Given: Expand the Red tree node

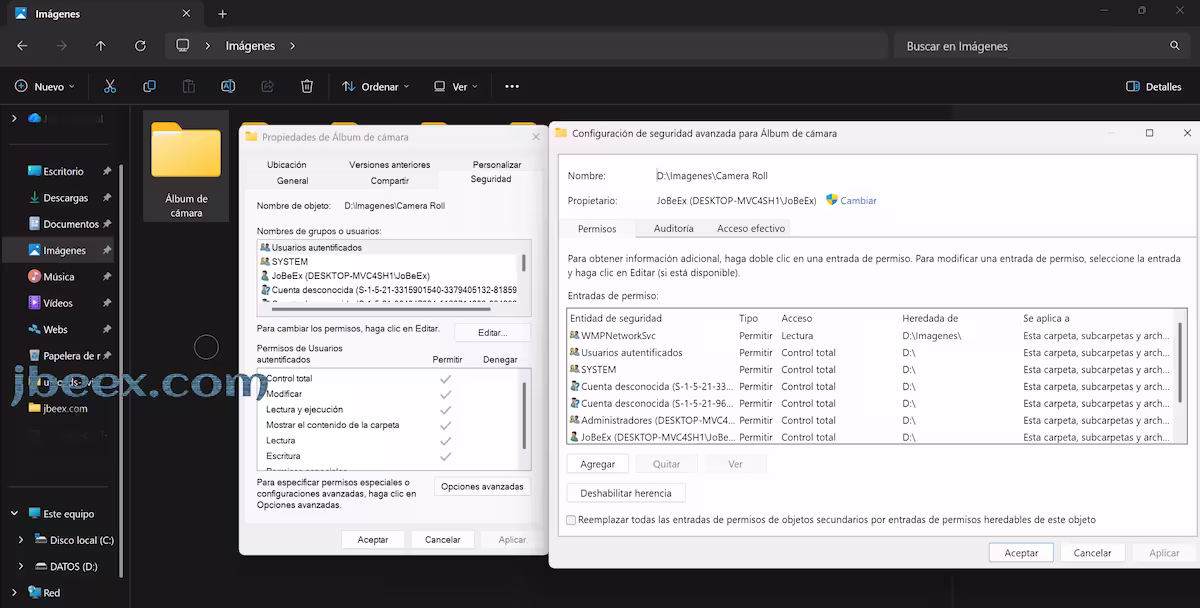Looking at the screenshot, I should click(x=14, y=593).
